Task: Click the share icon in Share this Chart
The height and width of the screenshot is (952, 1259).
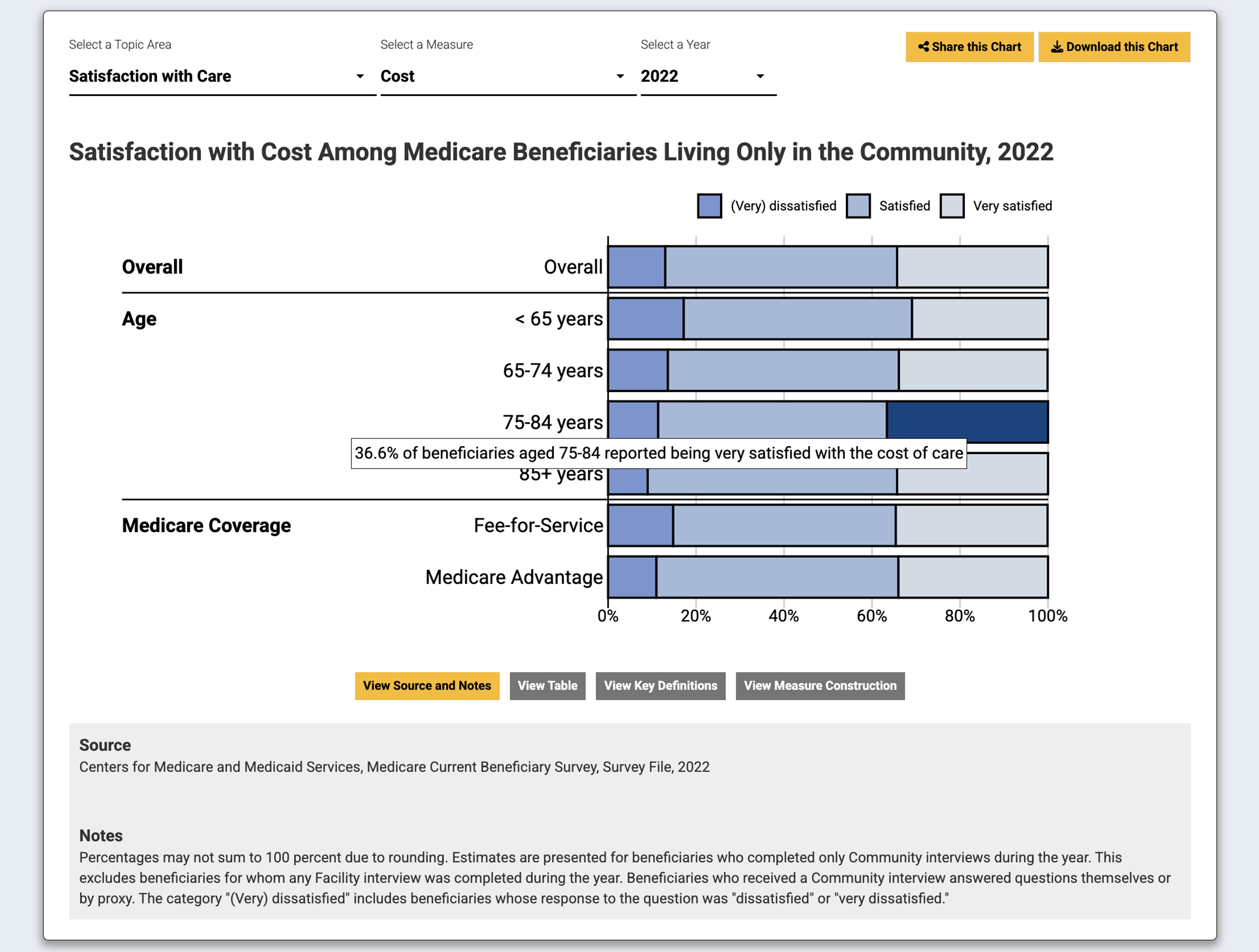Action: pyautogui.click(x=923, y=47)
